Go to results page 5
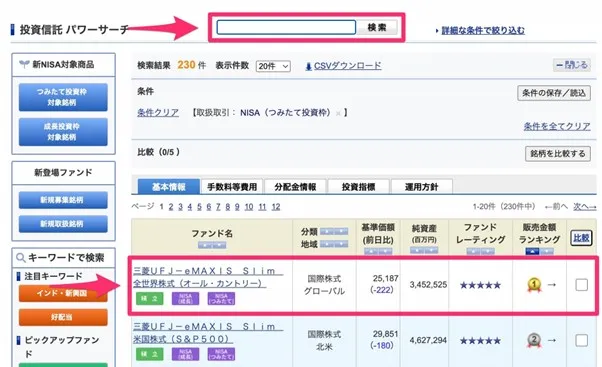Screen dimensions: 602x367 (199, 207)
